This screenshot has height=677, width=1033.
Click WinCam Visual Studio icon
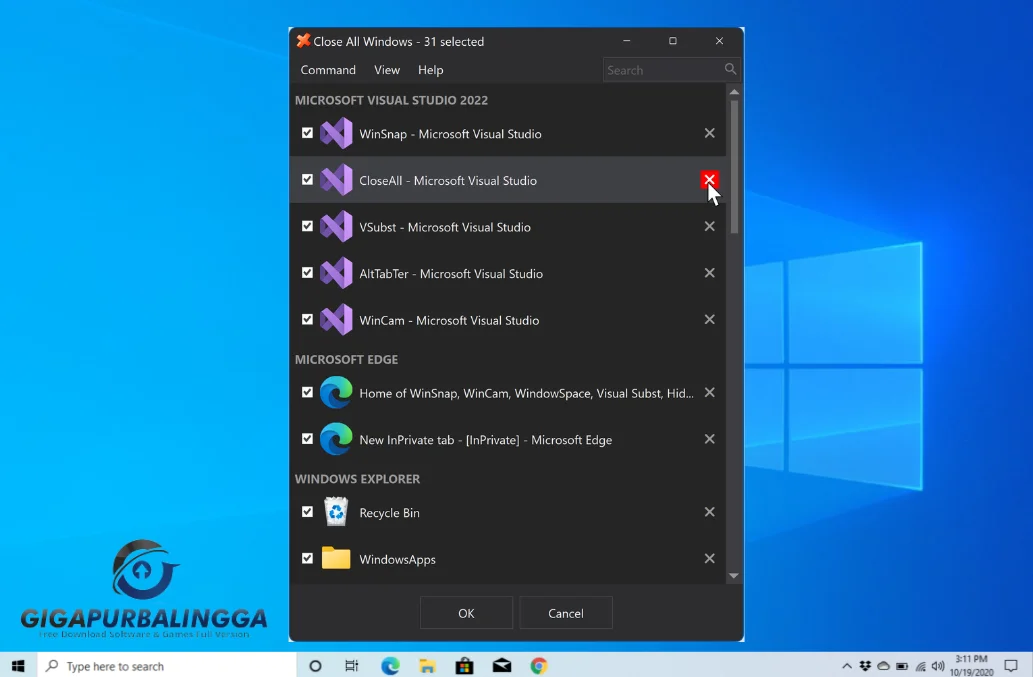336,320
